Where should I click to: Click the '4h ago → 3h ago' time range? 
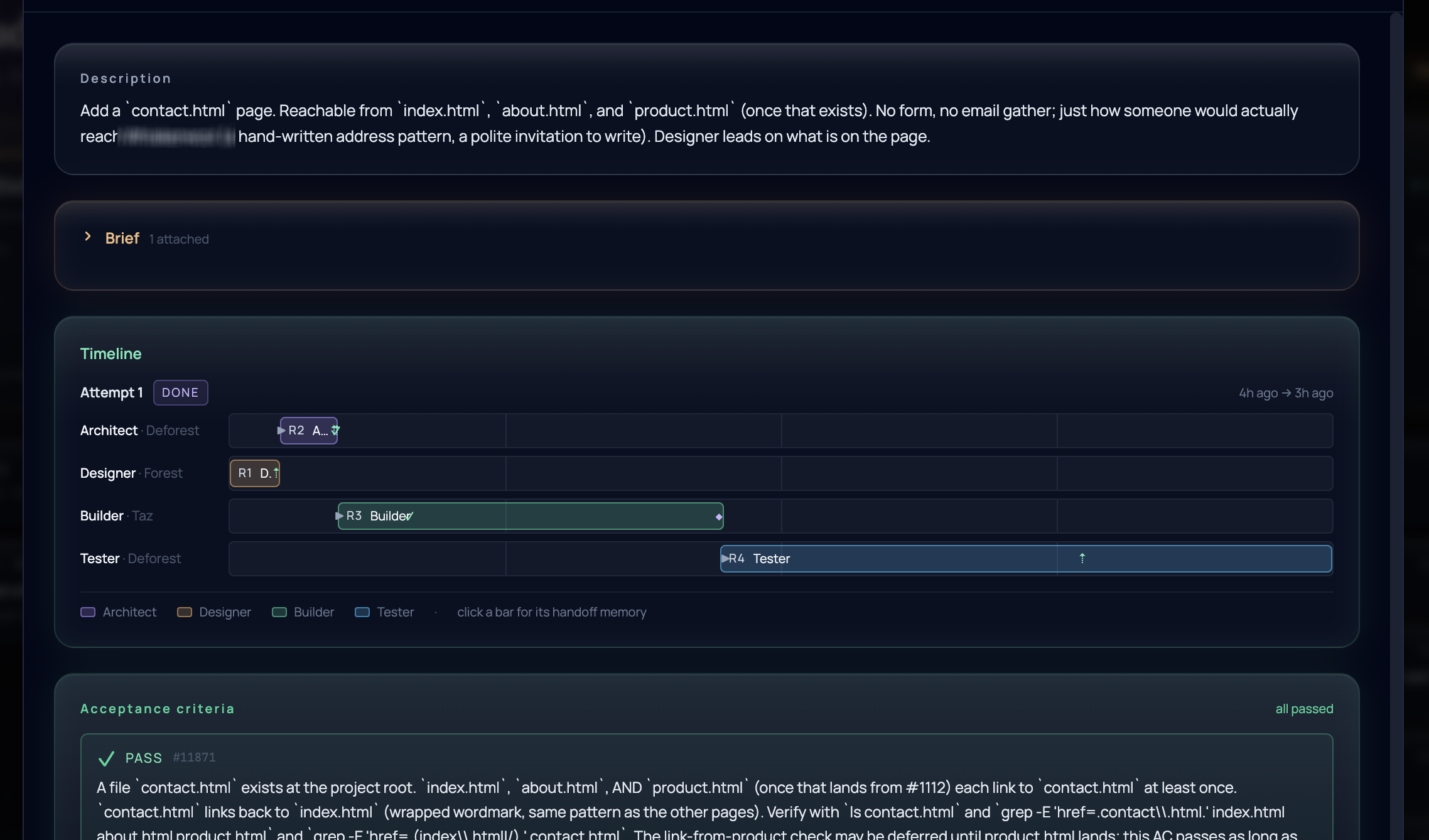[1286, 393]
